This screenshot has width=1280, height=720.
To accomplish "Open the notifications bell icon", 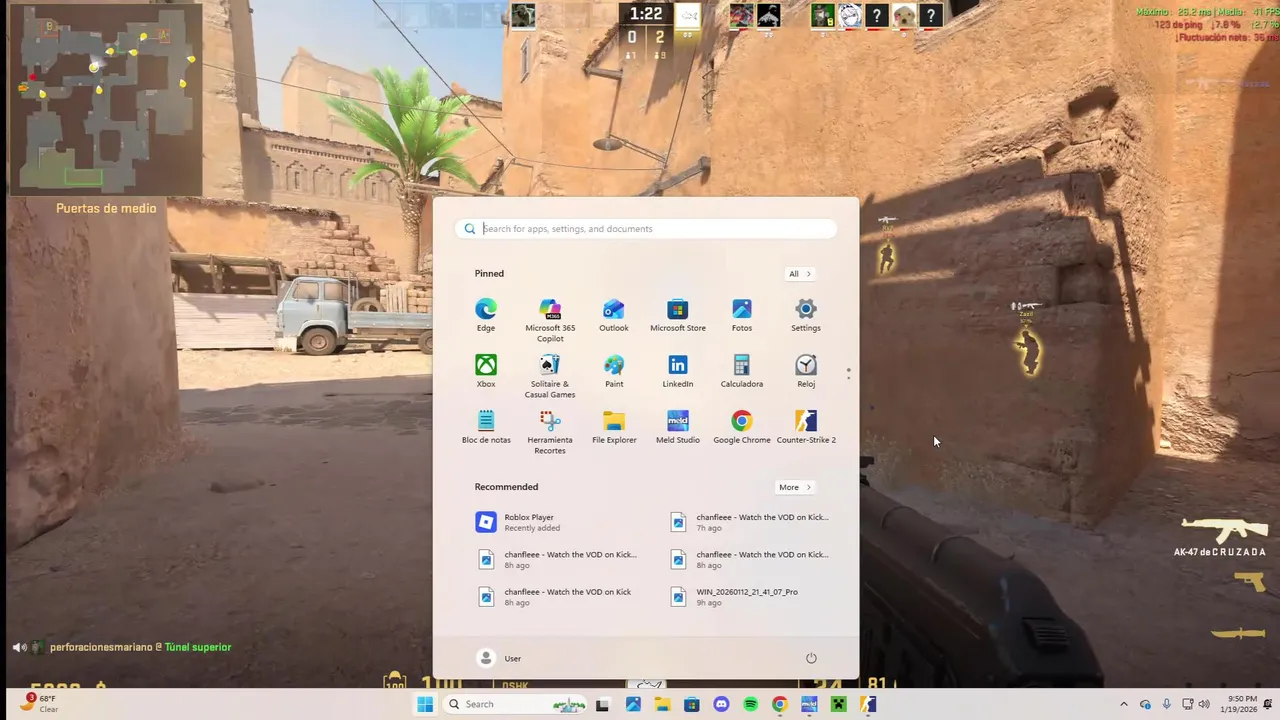I will pos(1268,704).
